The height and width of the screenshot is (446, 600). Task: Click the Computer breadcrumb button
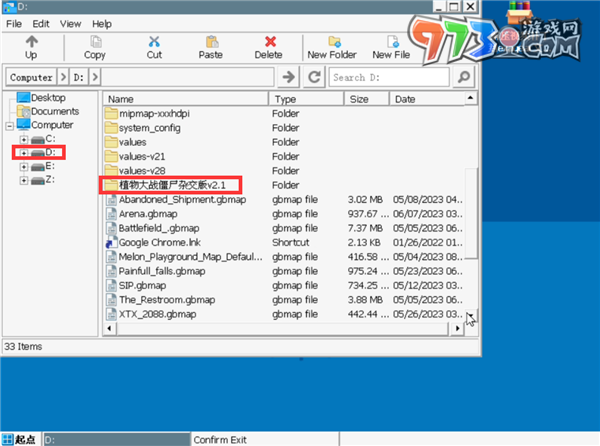coord(31,77)
